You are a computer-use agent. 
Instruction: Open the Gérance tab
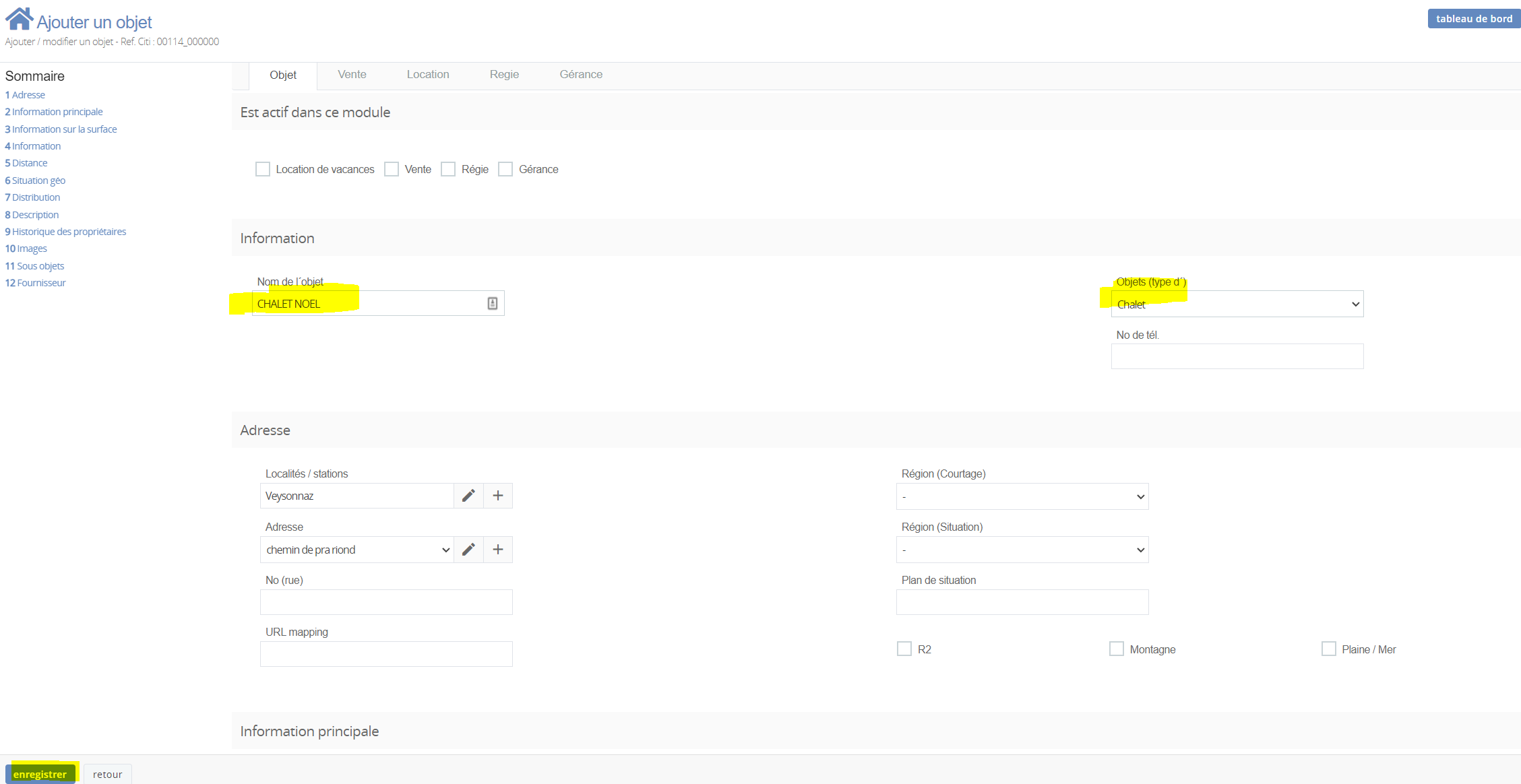coord(580,75)
